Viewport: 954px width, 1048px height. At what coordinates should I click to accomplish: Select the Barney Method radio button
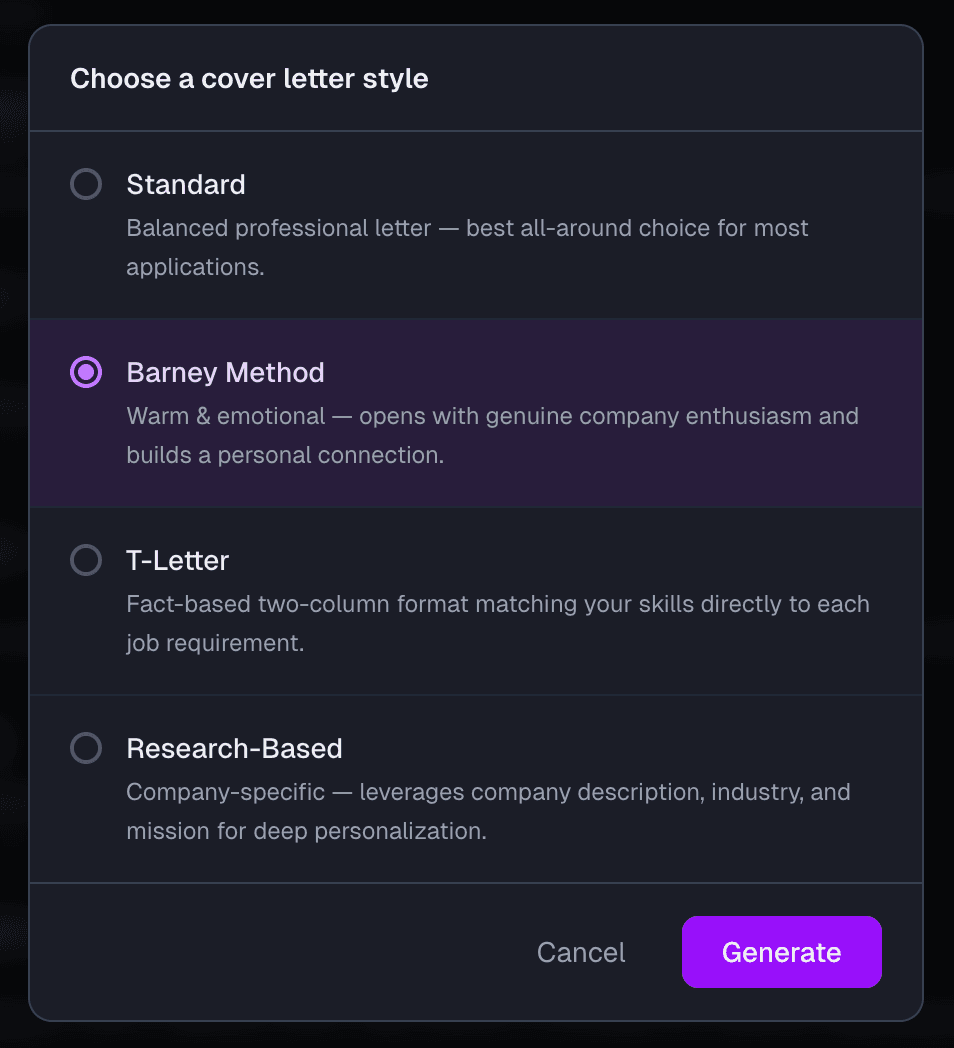(86, 372)
